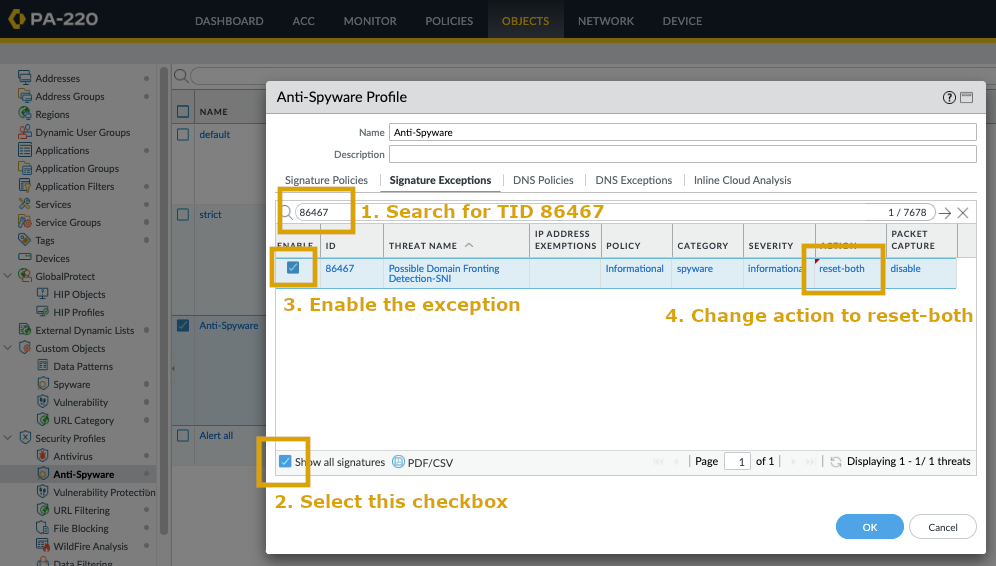Uncheck the Show all signatures checkbox
996x566 pixels.
point(285,462)
